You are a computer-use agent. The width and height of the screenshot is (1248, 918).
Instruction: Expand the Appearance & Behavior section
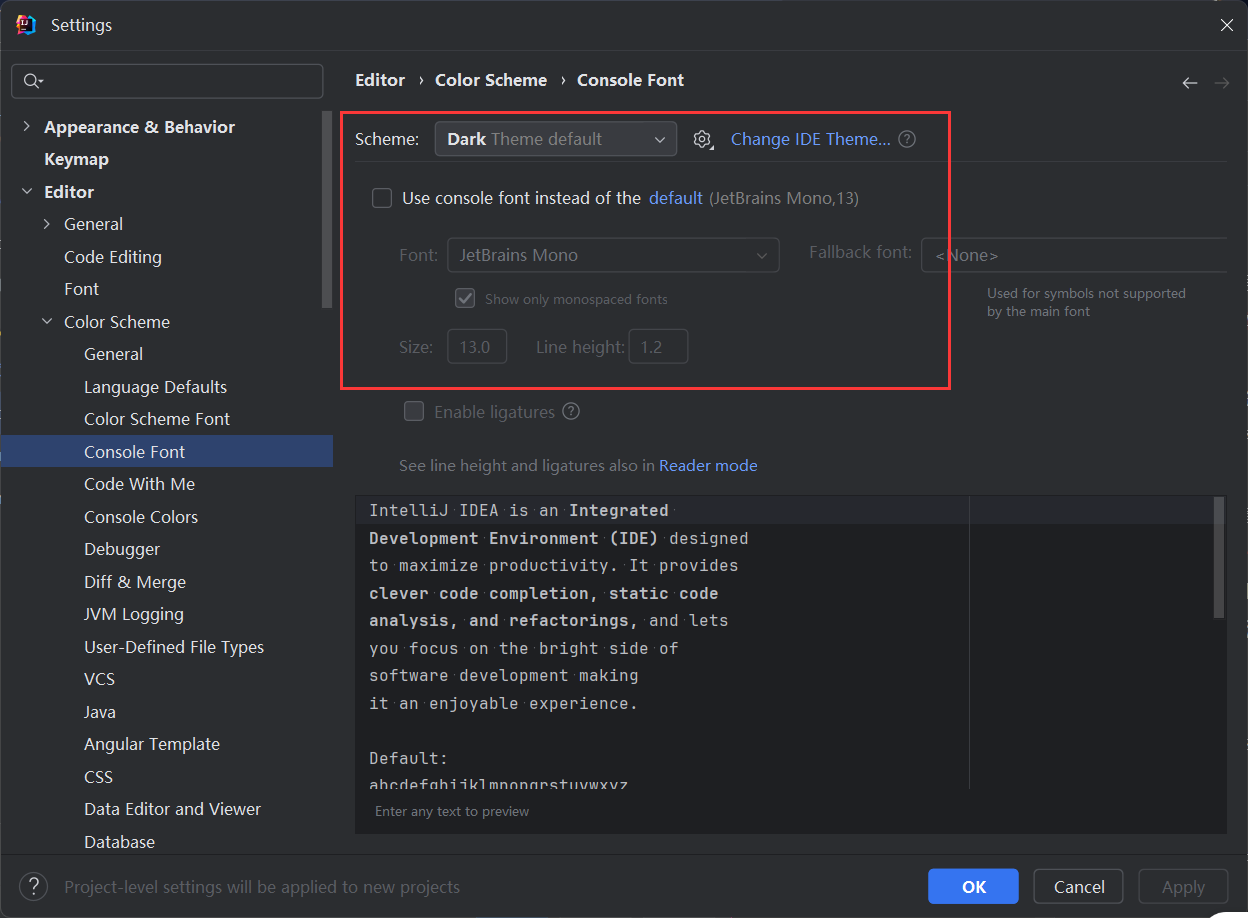point(27,127)
